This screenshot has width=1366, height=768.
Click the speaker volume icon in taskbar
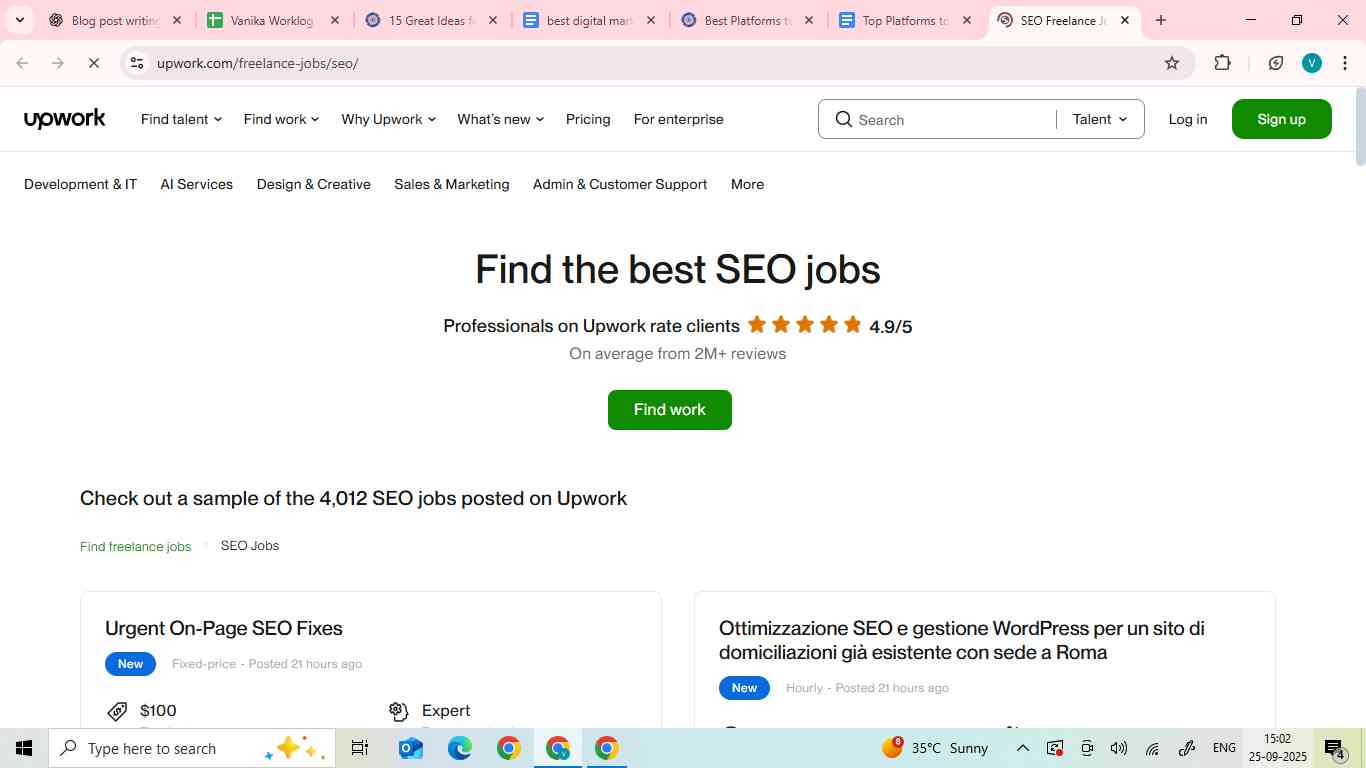(1119, 748)
